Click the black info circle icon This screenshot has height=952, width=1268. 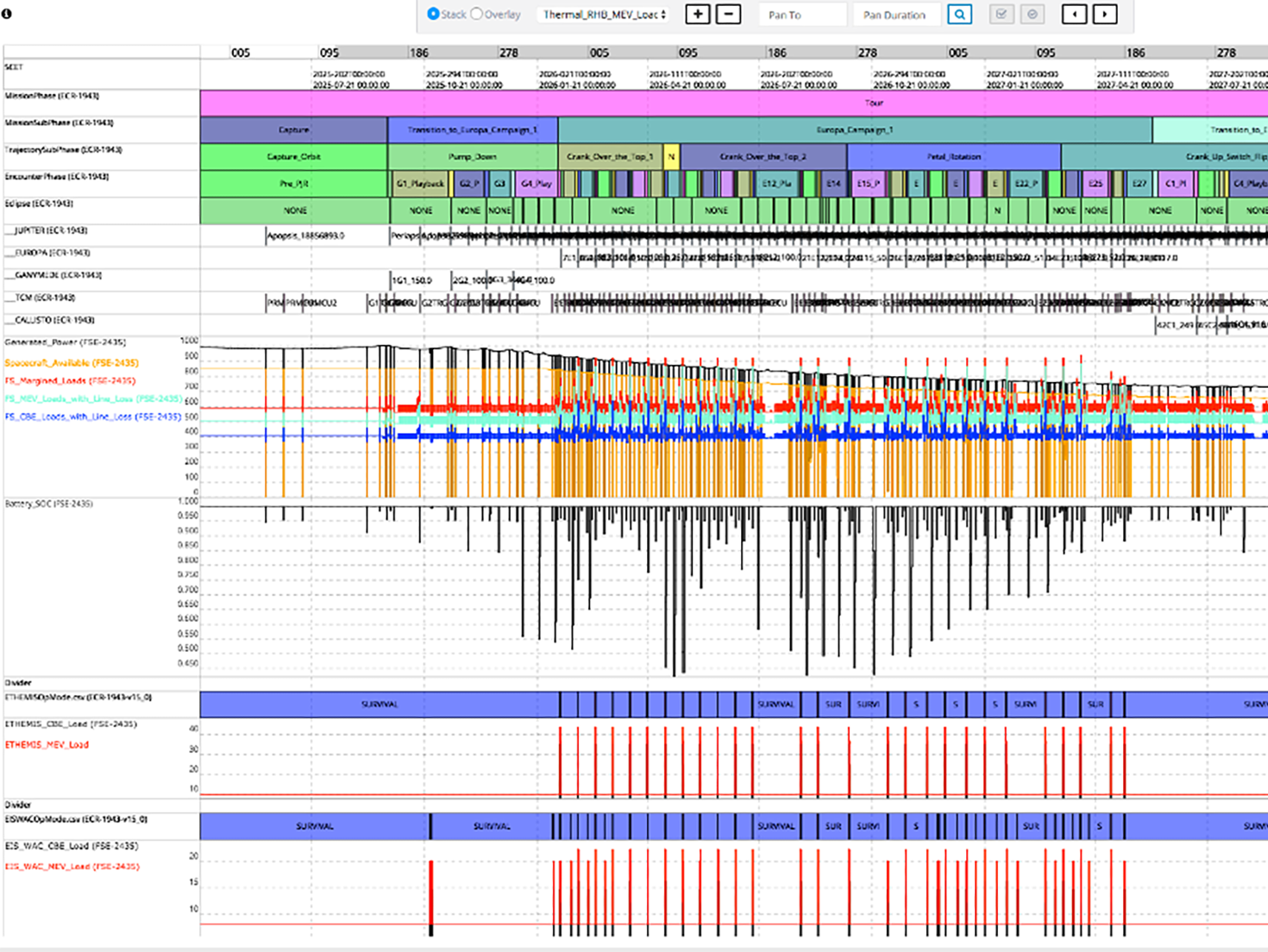(x=6, y=13)
